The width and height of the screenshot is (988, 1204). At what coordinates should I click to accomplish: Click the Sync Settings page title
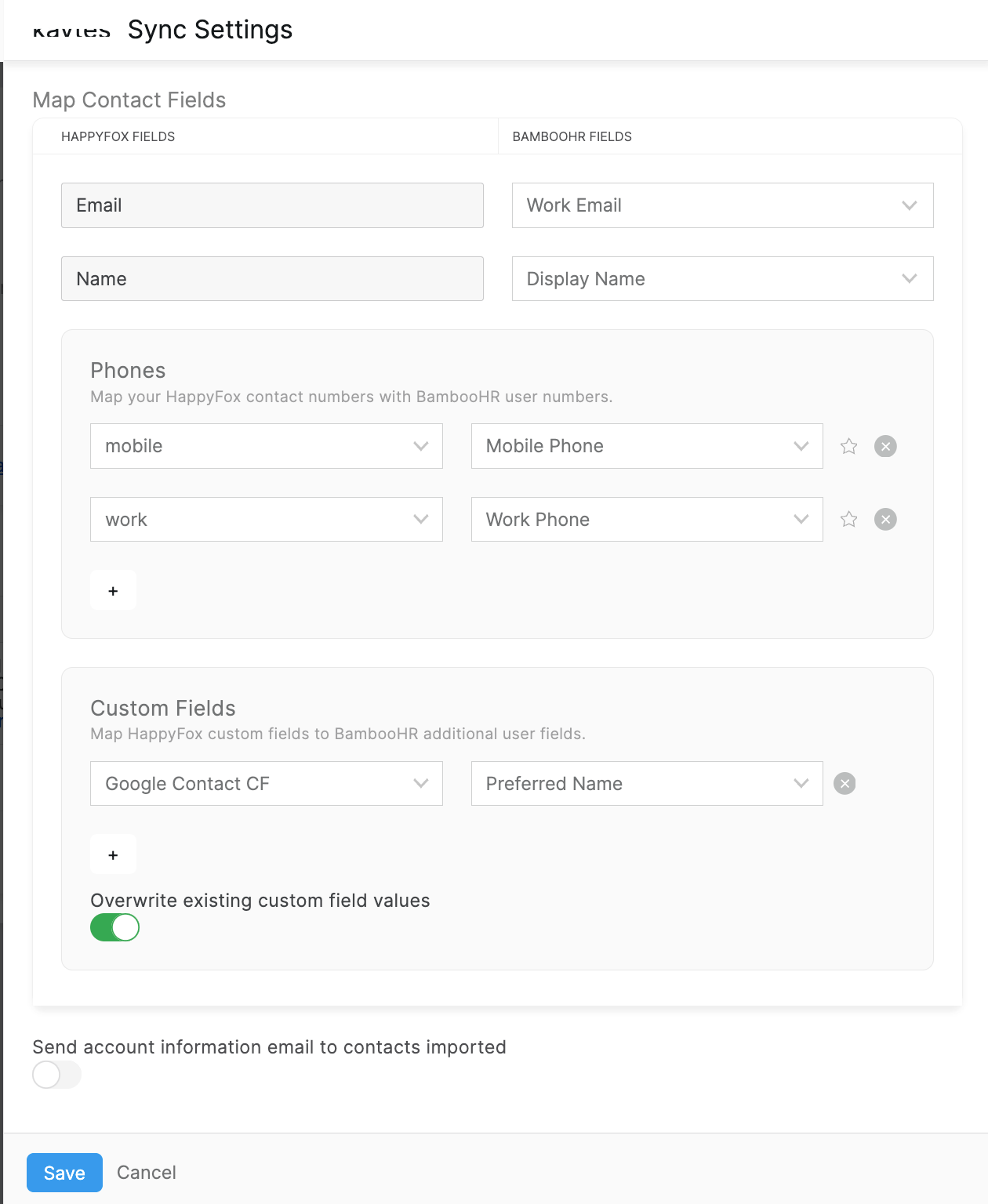pos(210,30)
